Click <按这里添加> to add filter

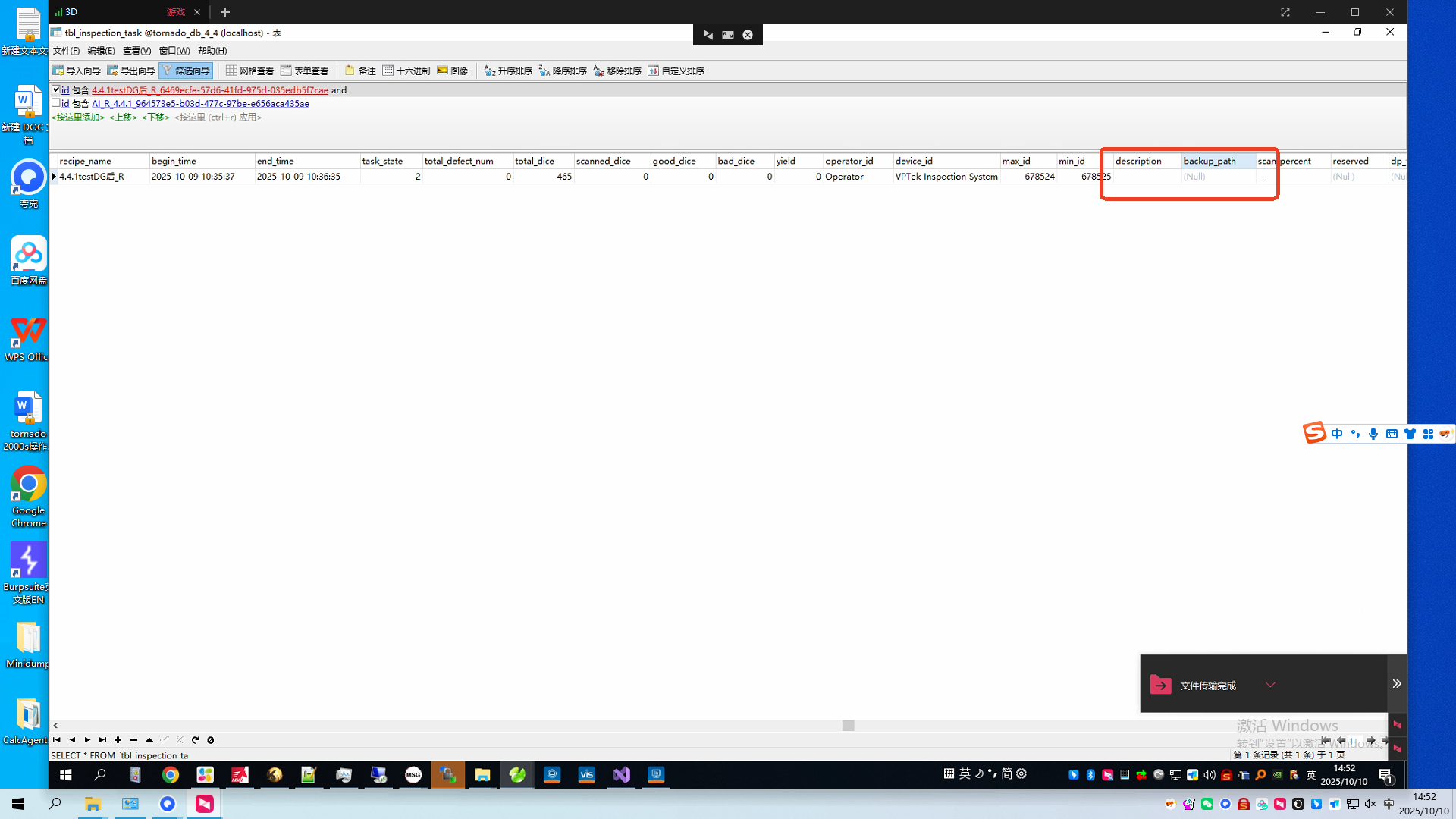coord(78,118)
